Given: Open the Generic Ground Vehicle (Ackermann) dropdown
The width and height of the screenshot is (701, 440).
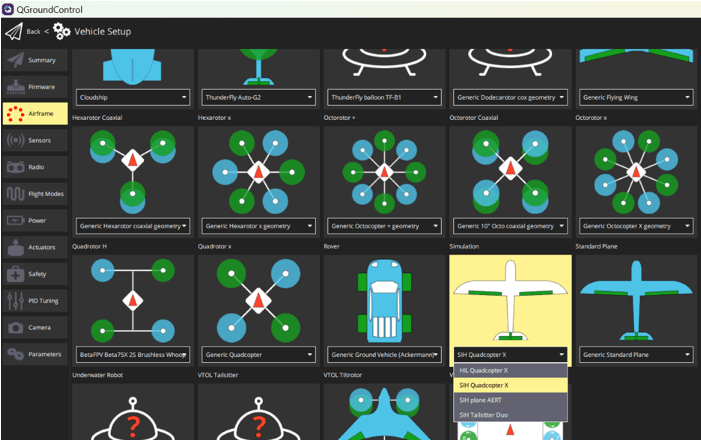Looking at the screenshot, I should pos(384,355).
